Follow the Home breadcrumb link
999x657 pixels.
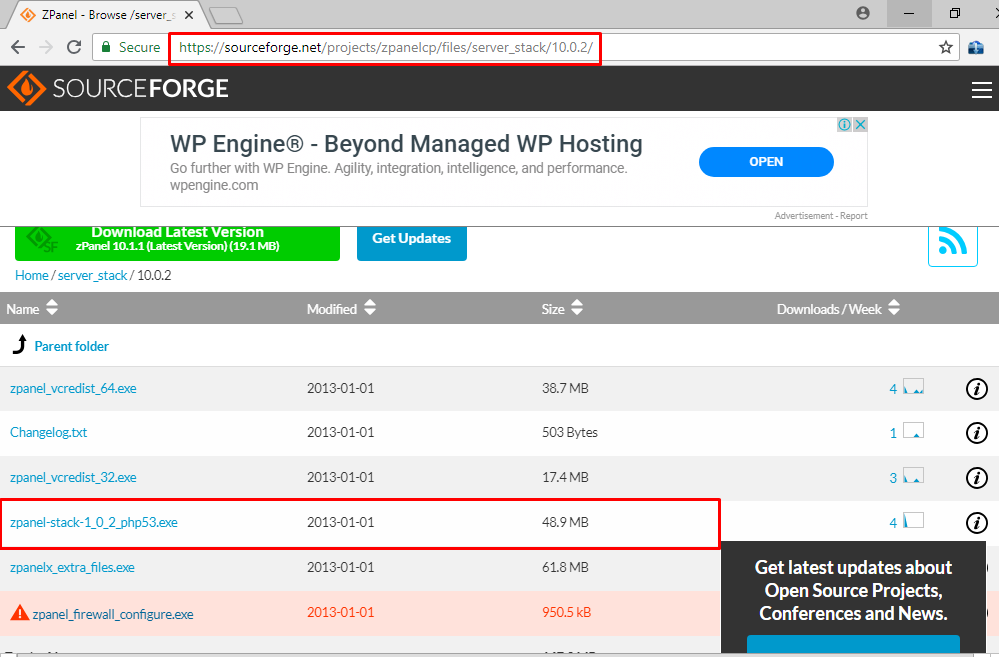[x=31, y=275]
